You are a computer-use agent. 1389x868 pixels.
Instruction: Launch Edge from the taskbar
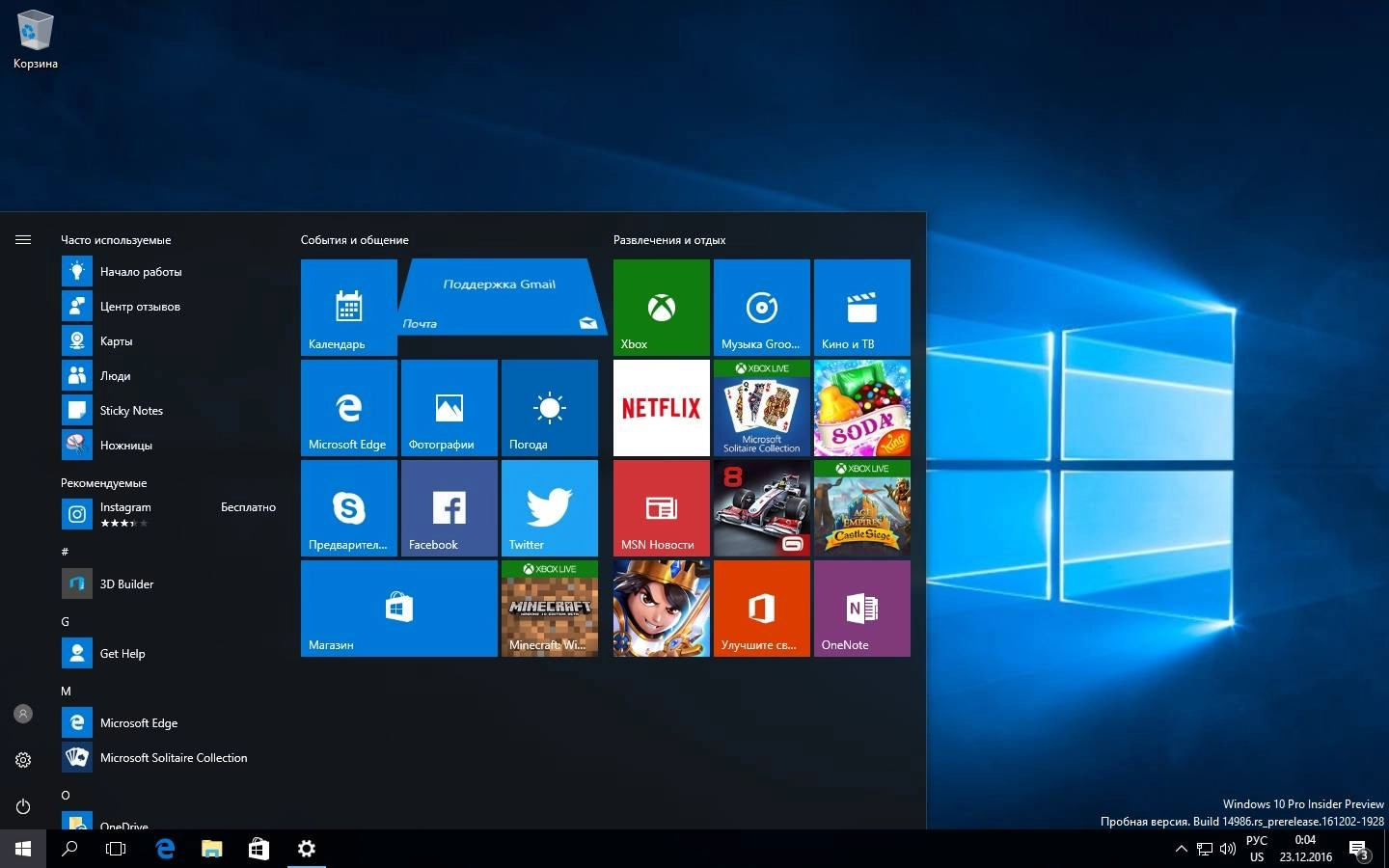click(x=165, y=849)
